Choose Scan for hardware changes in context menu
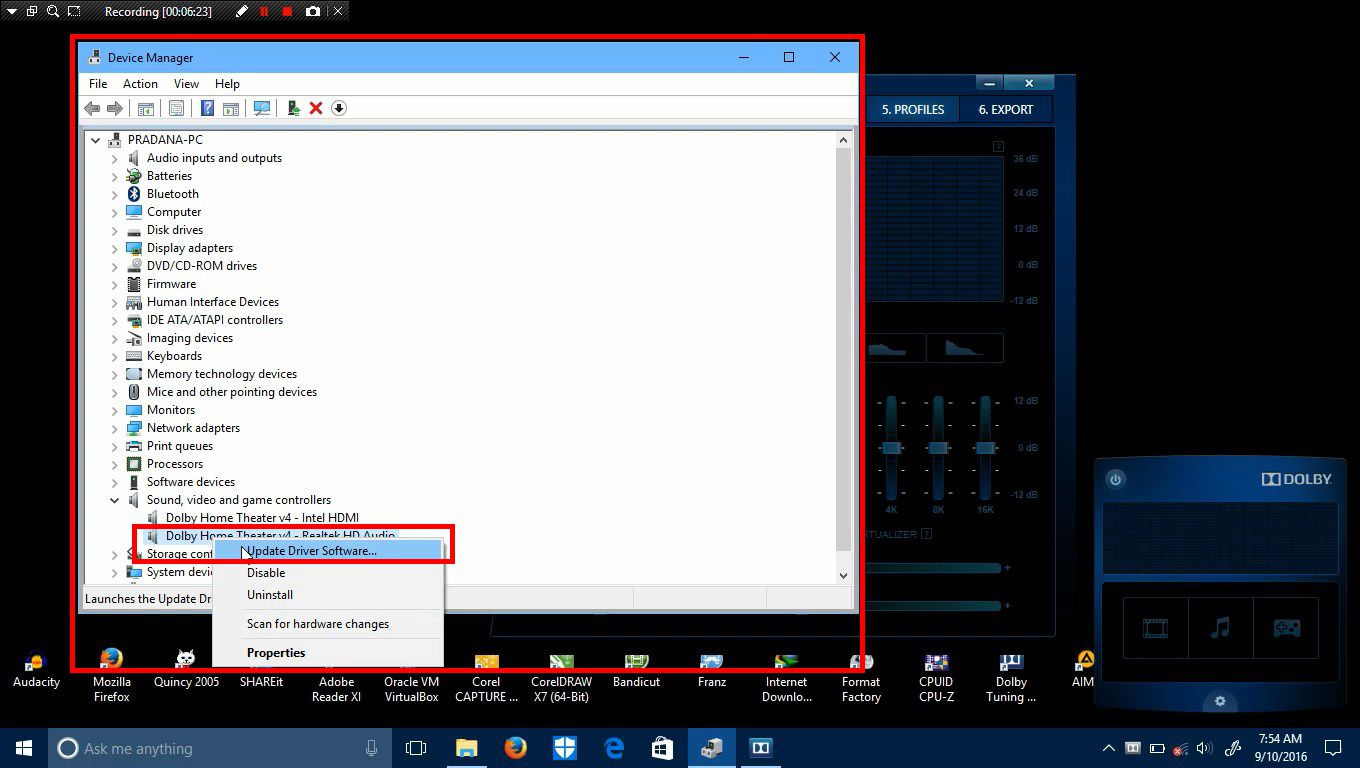The image size is (1360, 768). coord(328,624)
